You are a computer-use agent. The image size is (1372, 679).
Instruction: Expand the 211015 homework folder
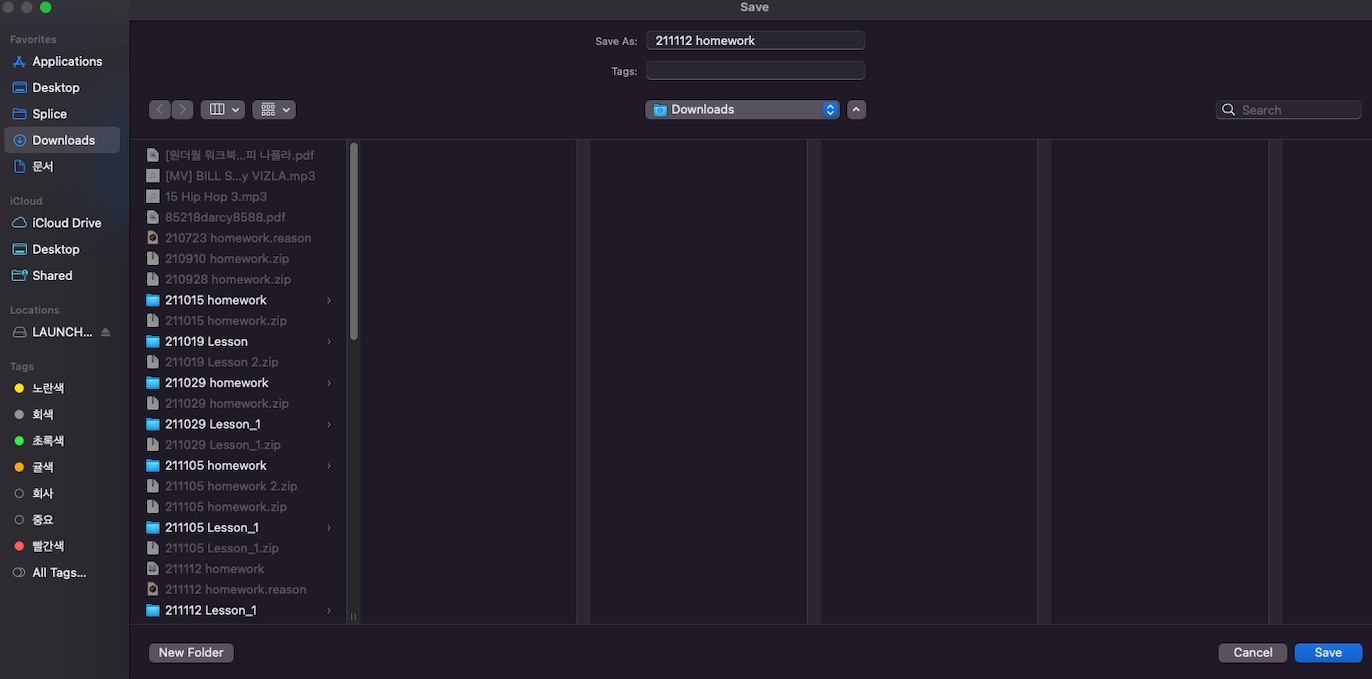(x=329, y=300)
